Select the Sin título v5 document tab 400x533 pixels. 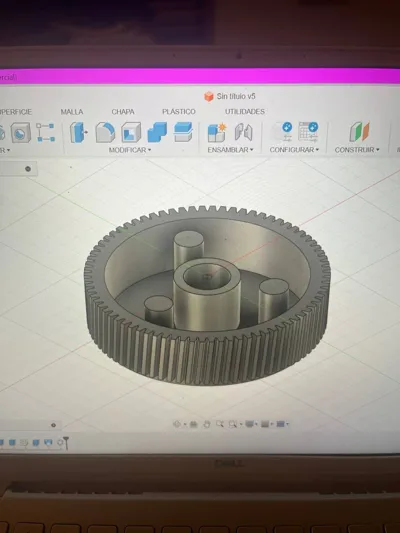(x=230, y=97)
